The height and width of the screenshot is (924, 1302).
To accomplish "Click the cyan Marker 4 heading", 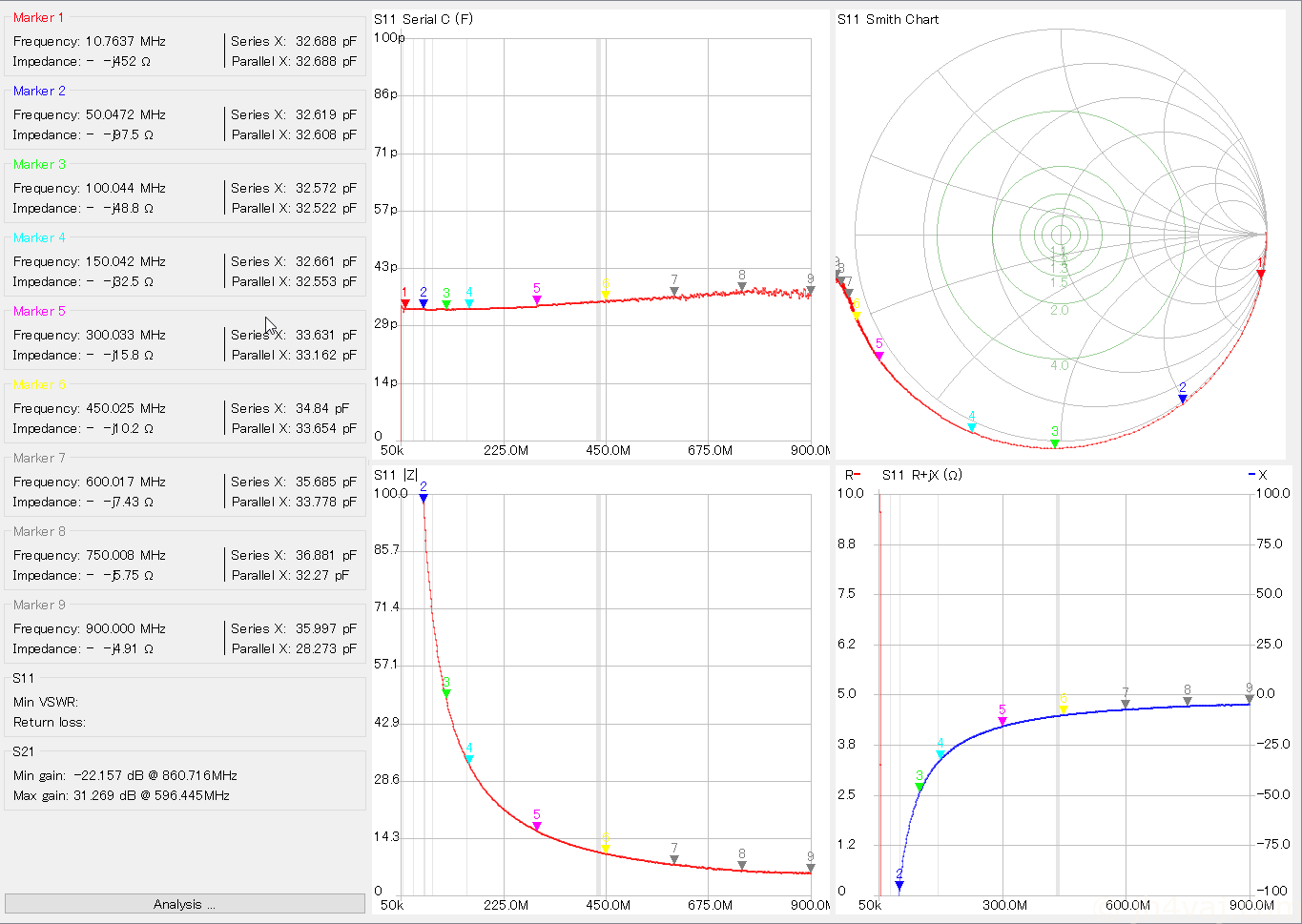I will (39, 237).
